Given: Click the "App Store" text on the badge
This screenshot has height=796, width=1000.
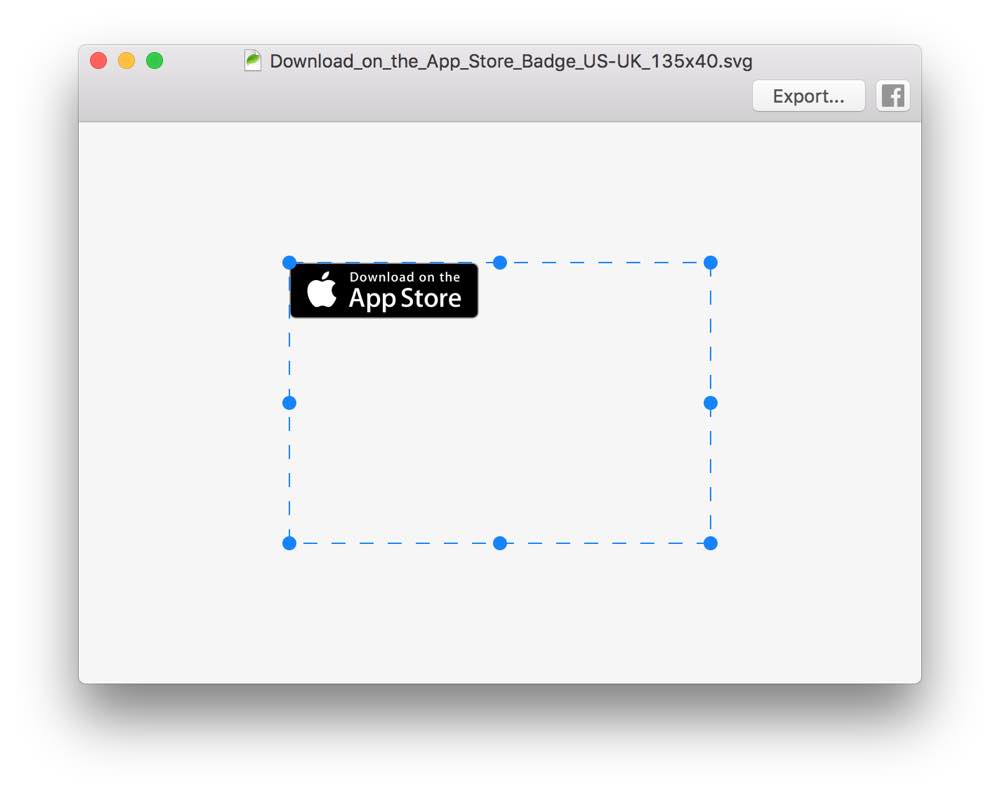Looking at the screenshot, I should (405, 299).
